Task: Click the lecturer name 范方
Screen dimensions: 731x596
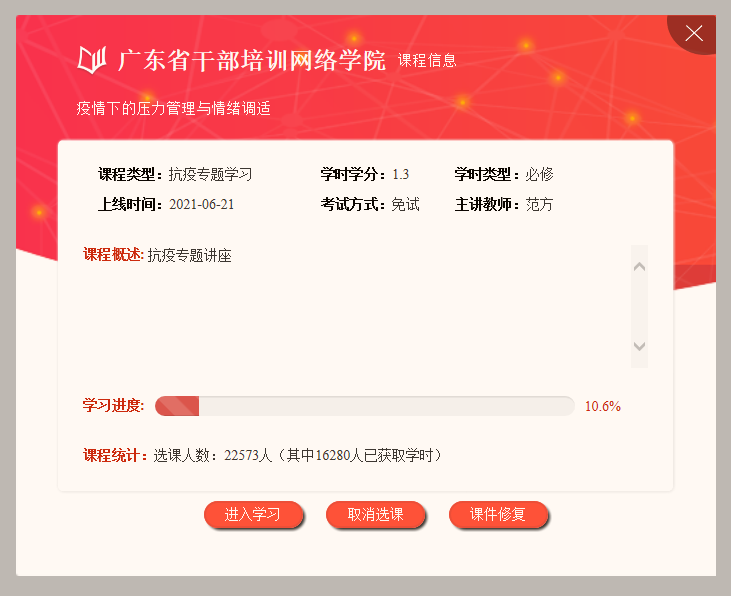Action: pos(539,204)
